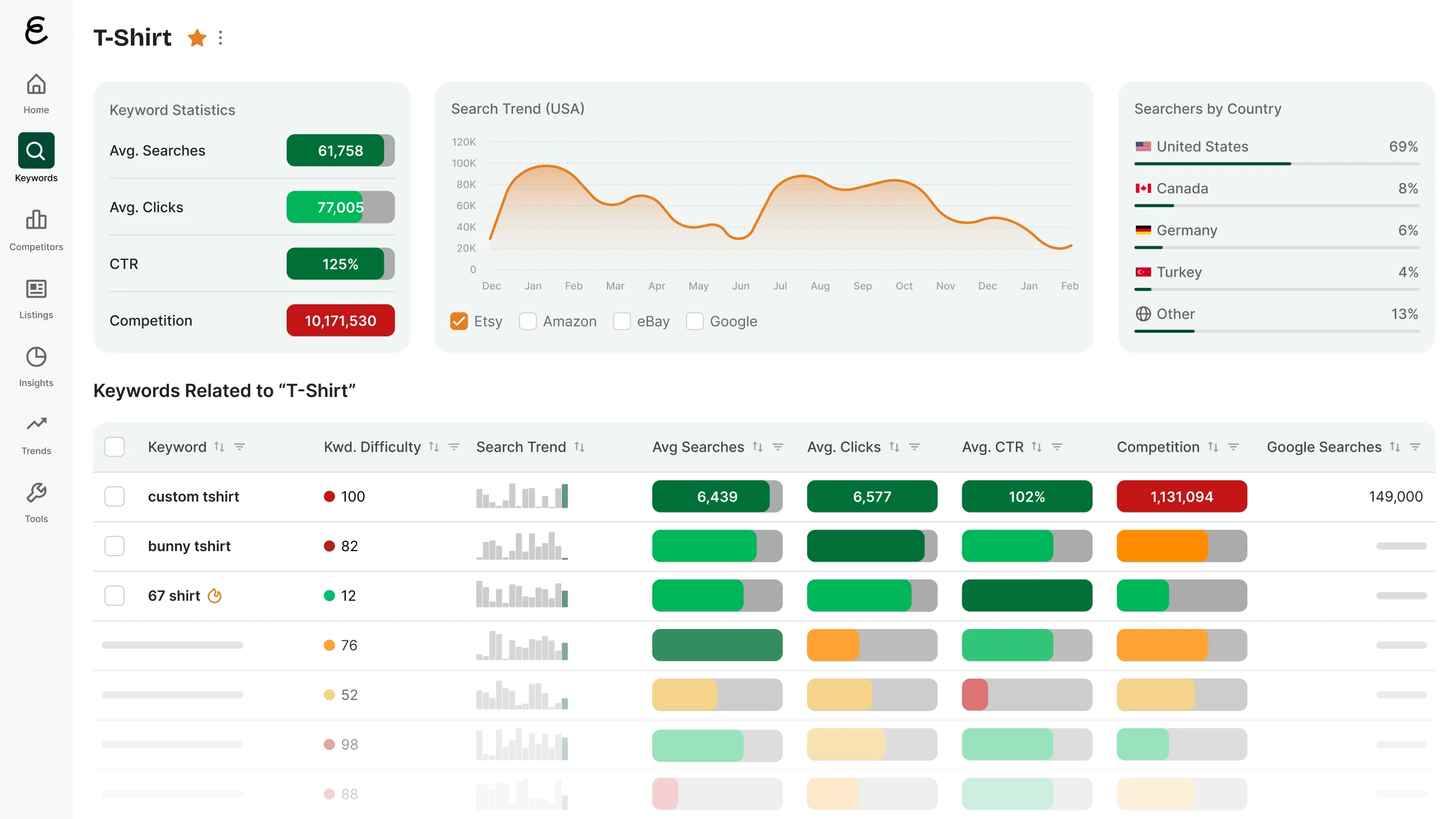Click the United States 69% progress bar
This screenshot has height=819, width=1456.
pos(1277,164)
